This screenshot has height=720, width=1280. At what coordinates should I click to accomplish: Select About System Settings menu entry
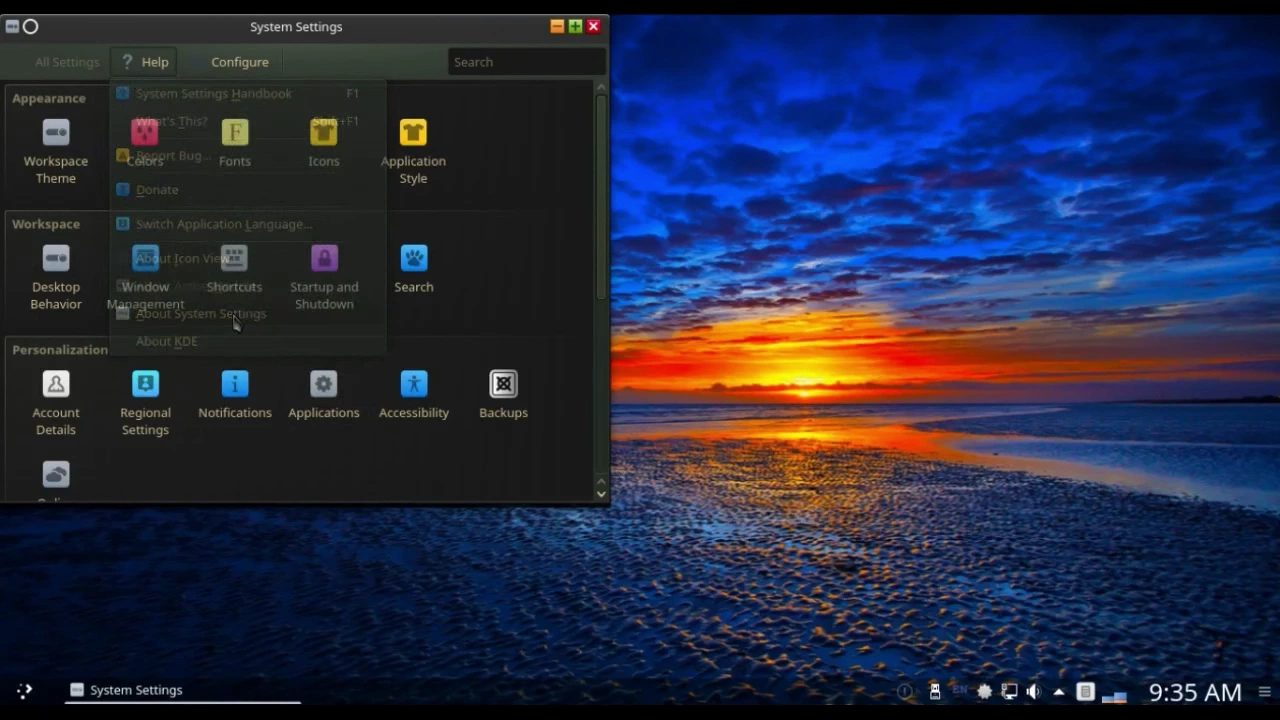[247, 314]
